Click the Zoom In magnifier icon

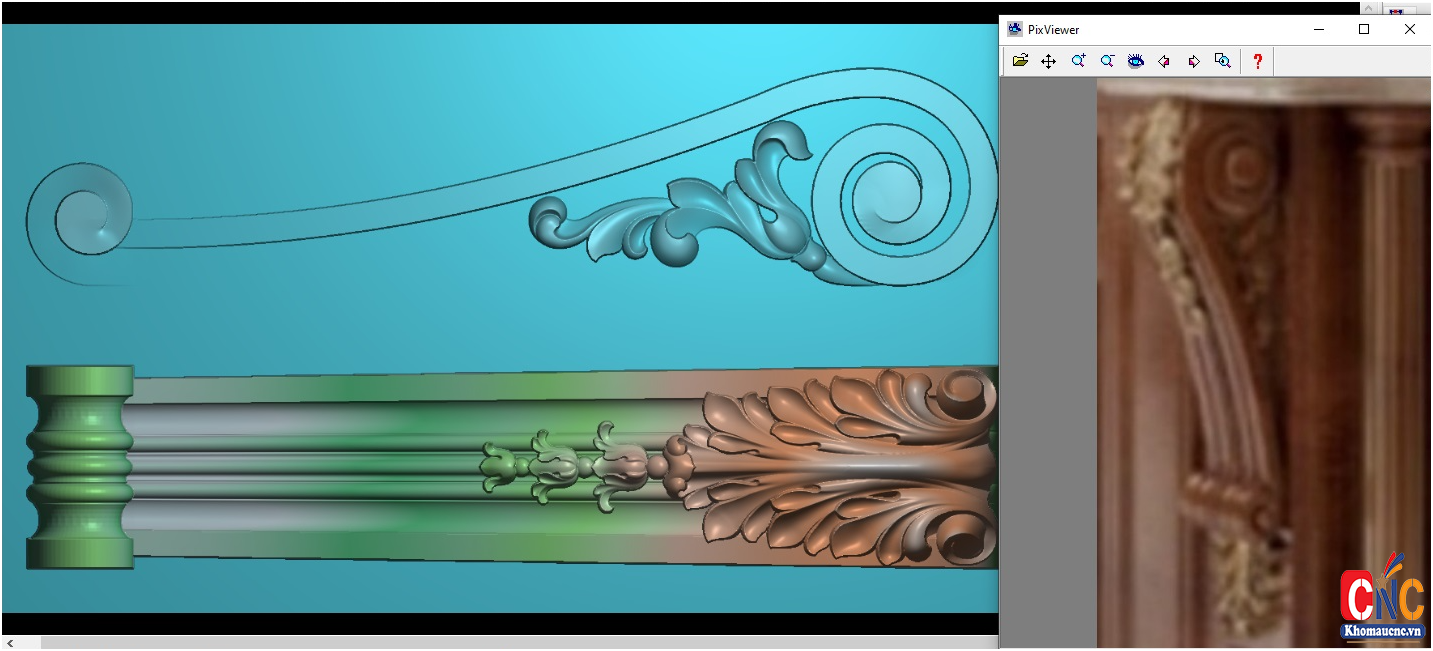[x=1078, y=61]
